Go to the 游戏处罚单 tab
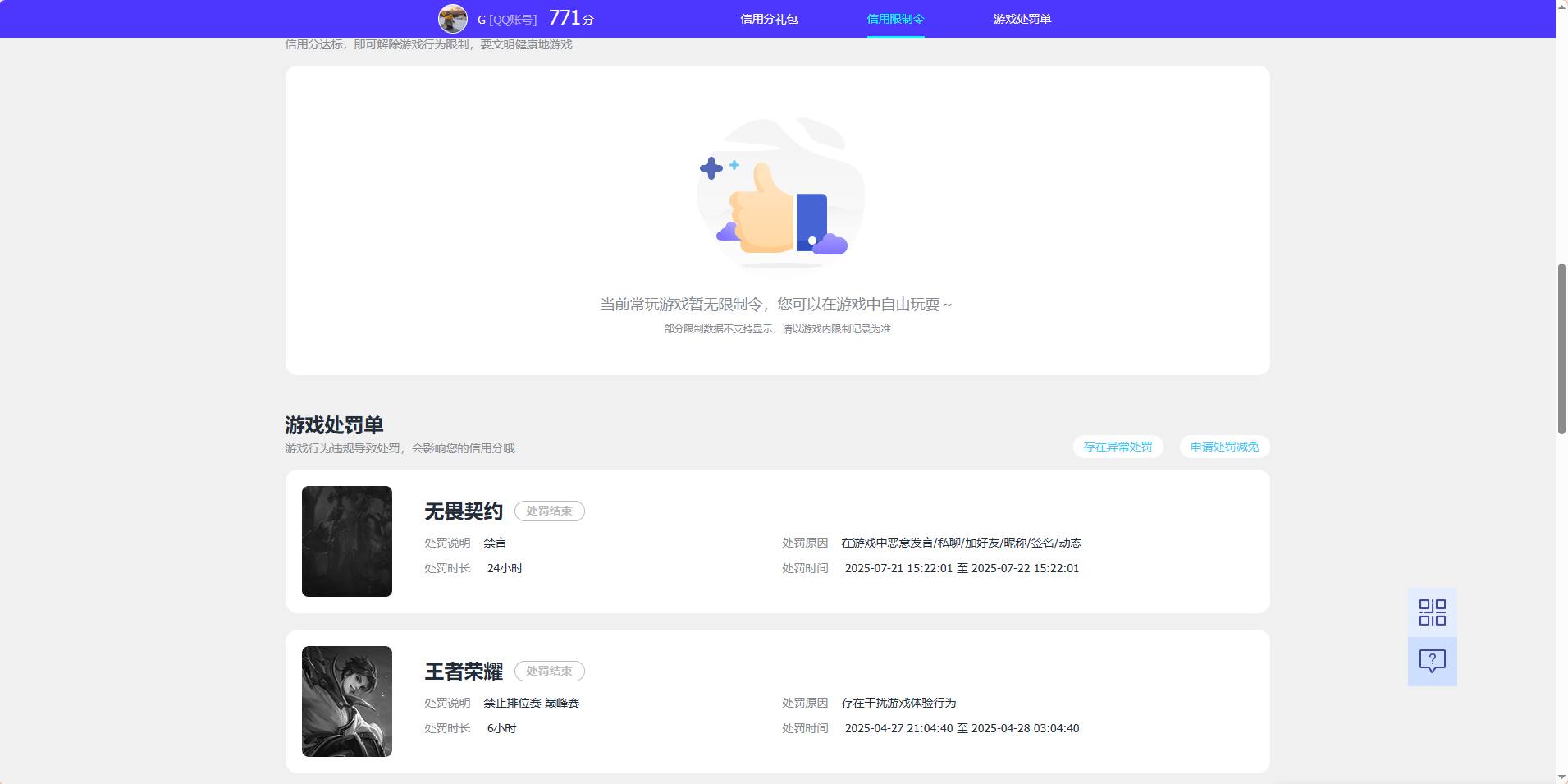Viewport: 1568px width, 784px height. (1022, 19)
